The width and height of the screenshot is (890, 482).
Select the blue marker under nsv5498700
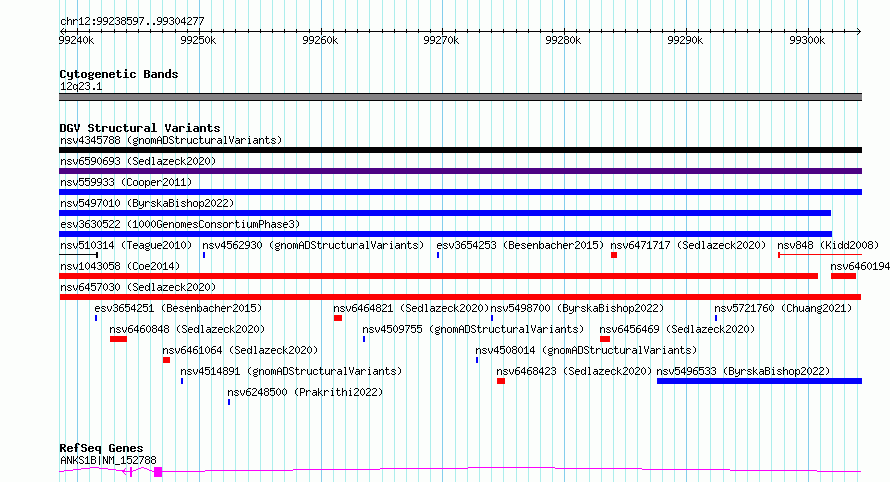tap(492, 318)
